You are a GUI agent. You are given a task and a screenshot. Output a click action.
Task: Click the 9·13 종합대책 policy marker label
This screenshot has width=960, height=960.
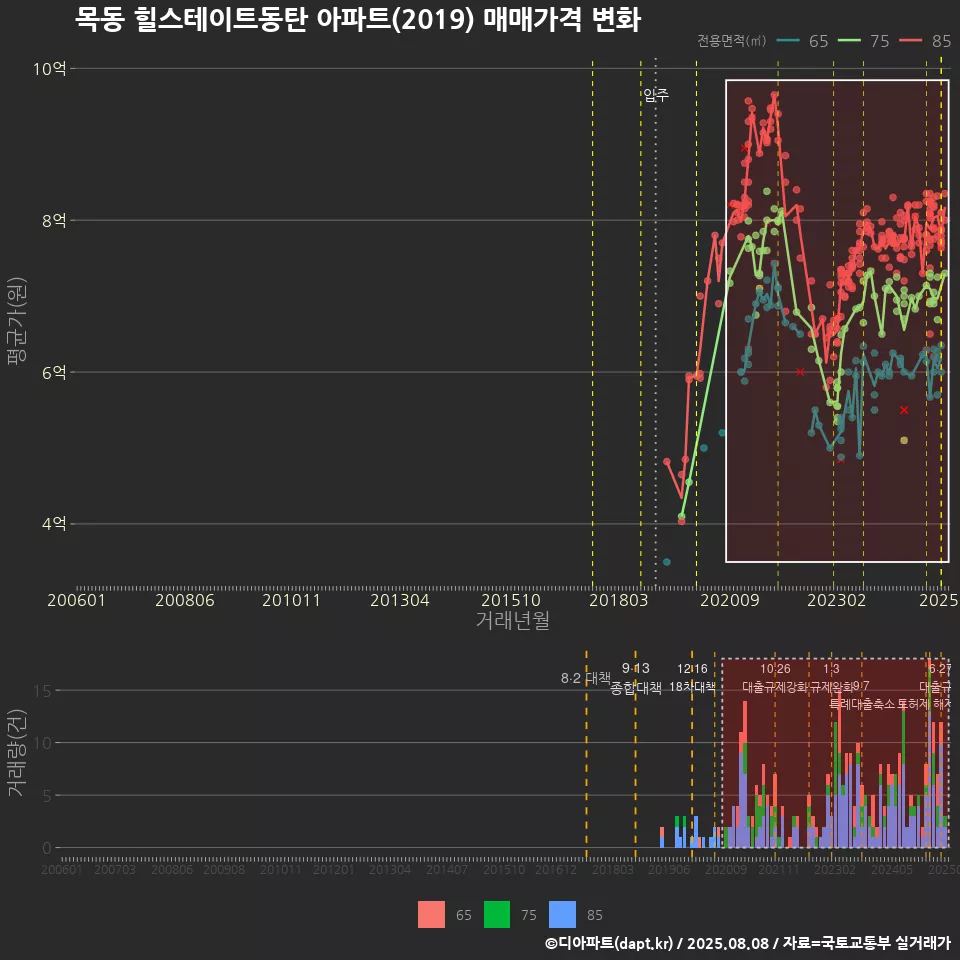tap(636, 678)
